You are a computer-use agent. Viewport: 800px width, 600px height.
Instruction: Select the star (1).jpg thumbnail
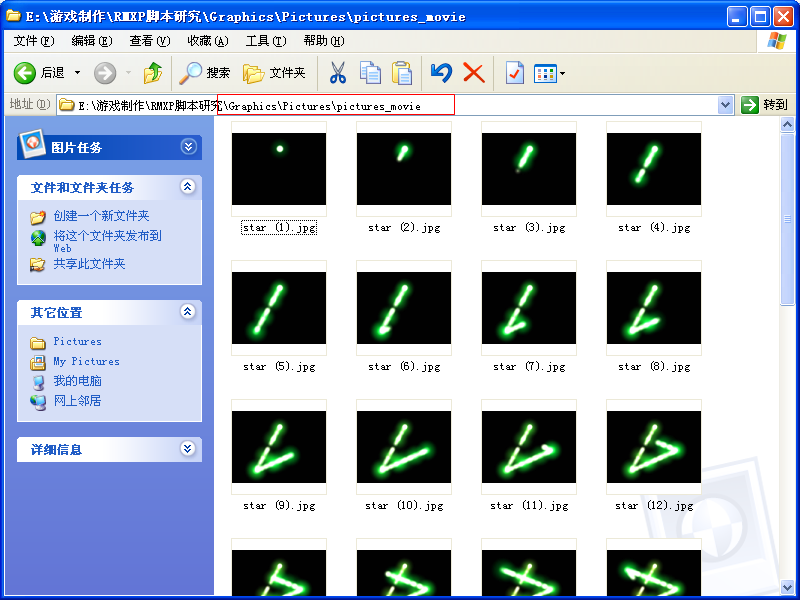279,169
